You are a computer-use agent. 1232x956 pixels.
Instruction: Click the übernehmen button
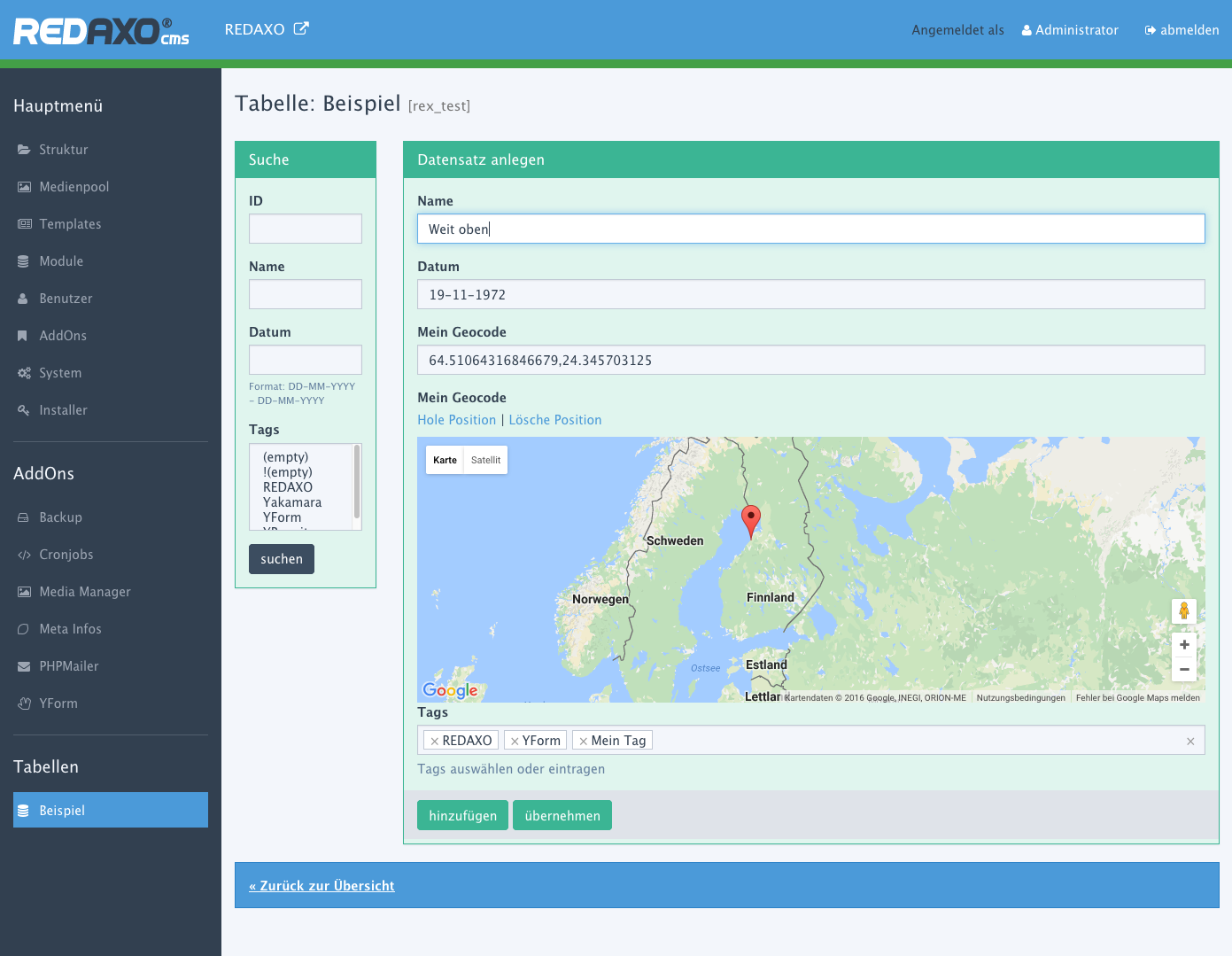tap(562, 815)
